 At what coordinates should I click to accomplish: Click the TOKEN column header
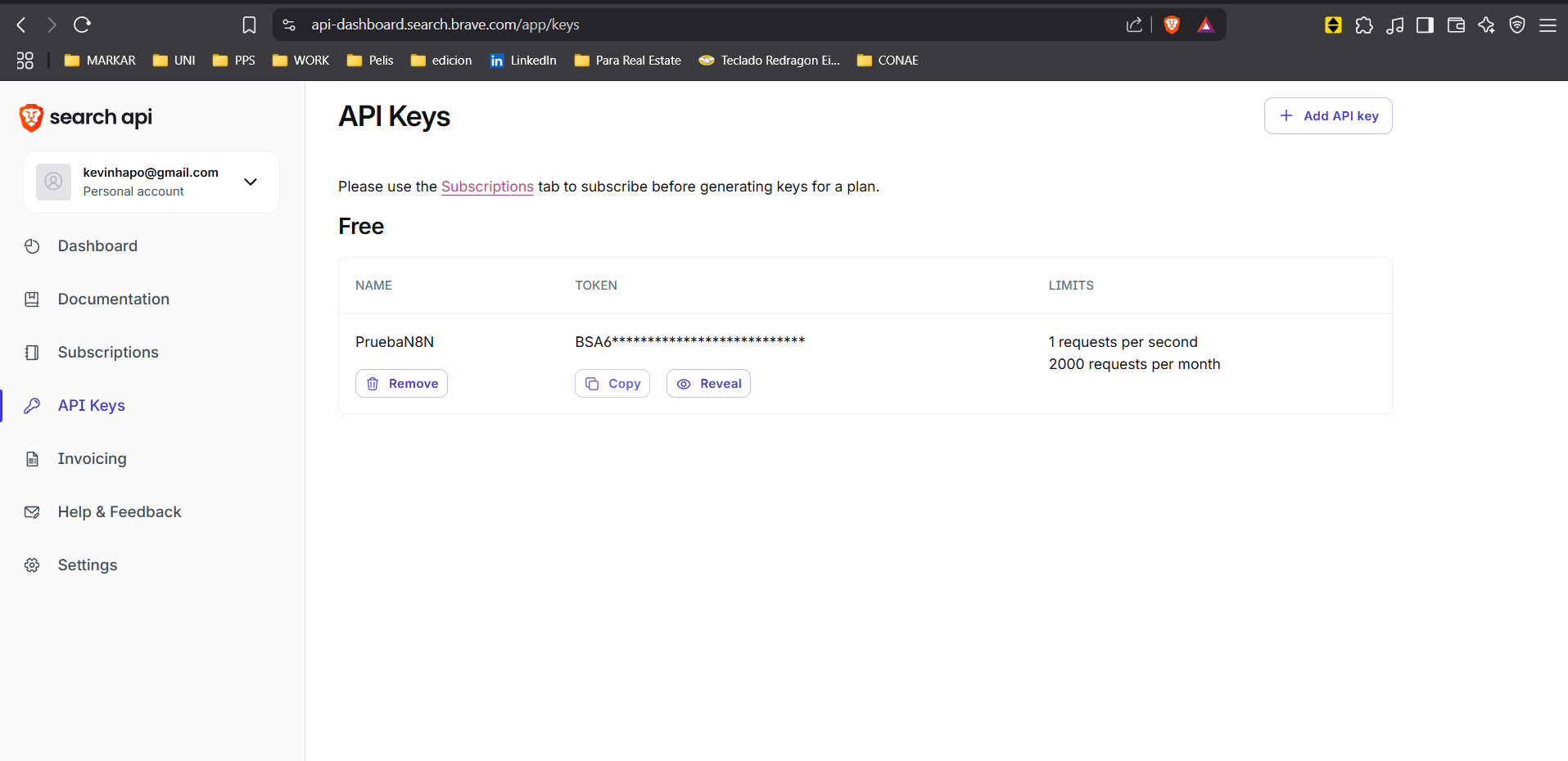pyautogui.click(x=596, y=286)
